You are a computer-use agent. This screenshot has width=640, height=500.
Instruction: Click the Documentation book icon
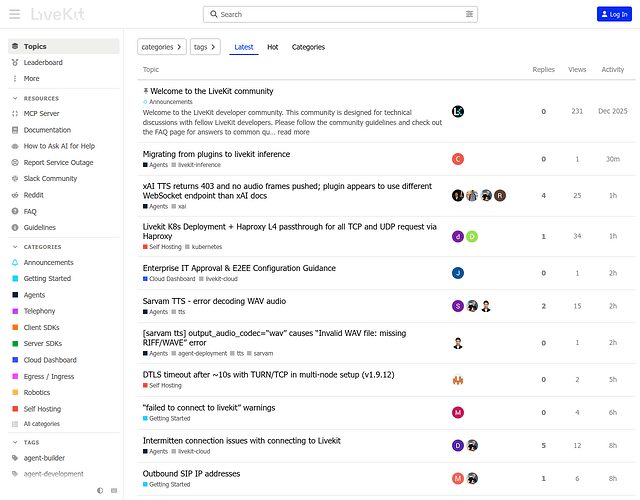click(x=15, y=130)
